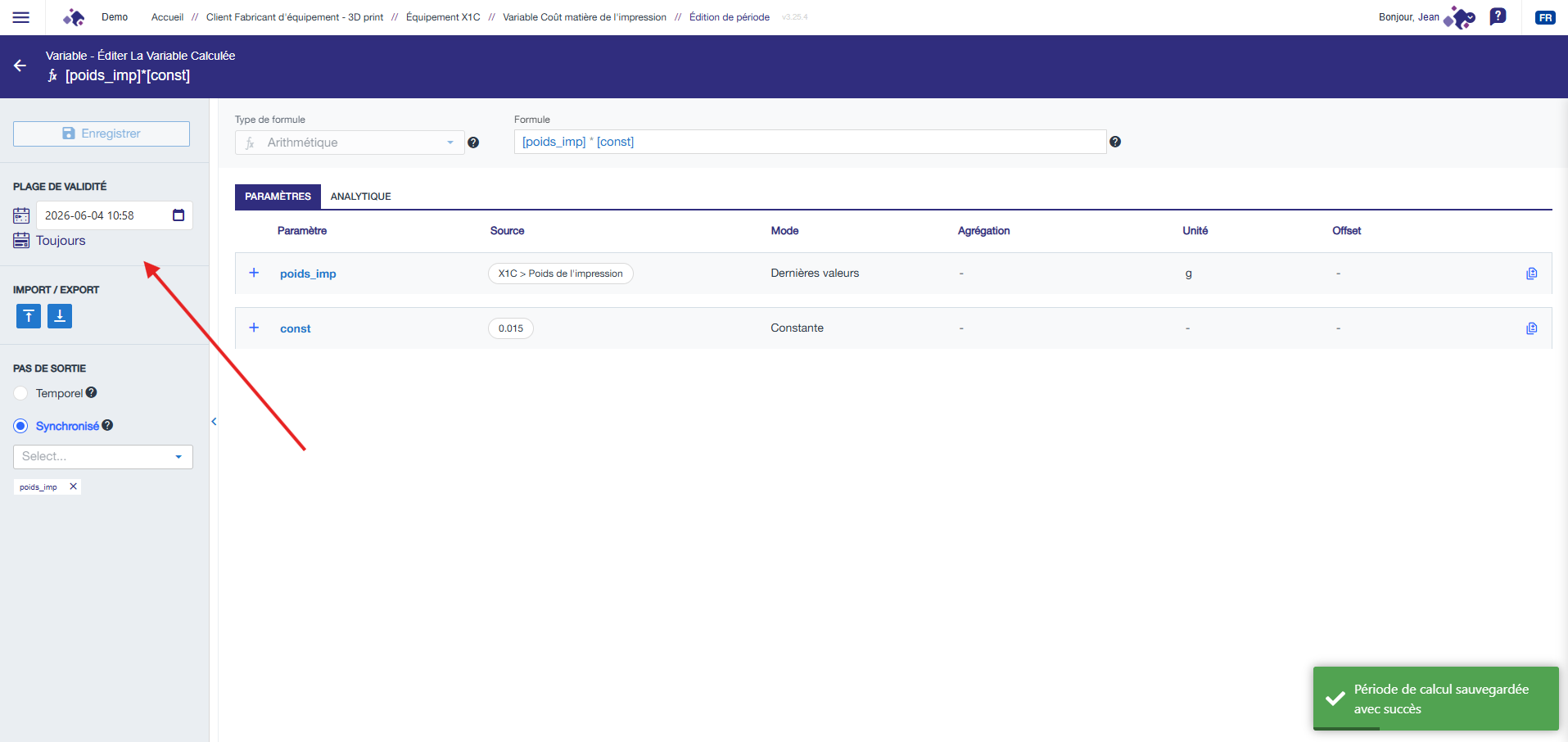
Task: Collapse the left sidebar with the chevron
Action: tap(214, 422)
